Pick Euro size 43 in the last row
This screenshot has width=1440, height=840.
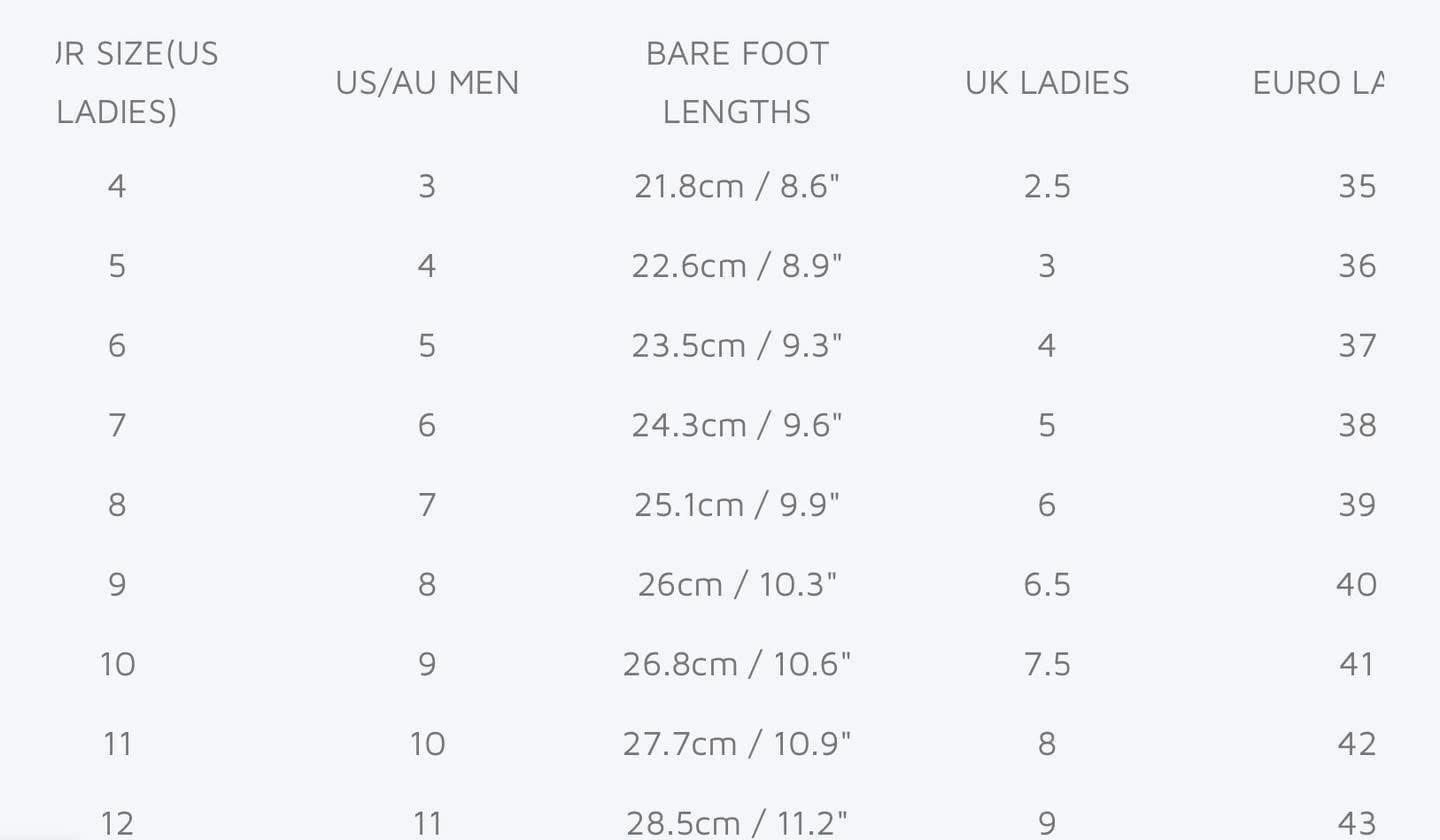[x=1357, y=823]
